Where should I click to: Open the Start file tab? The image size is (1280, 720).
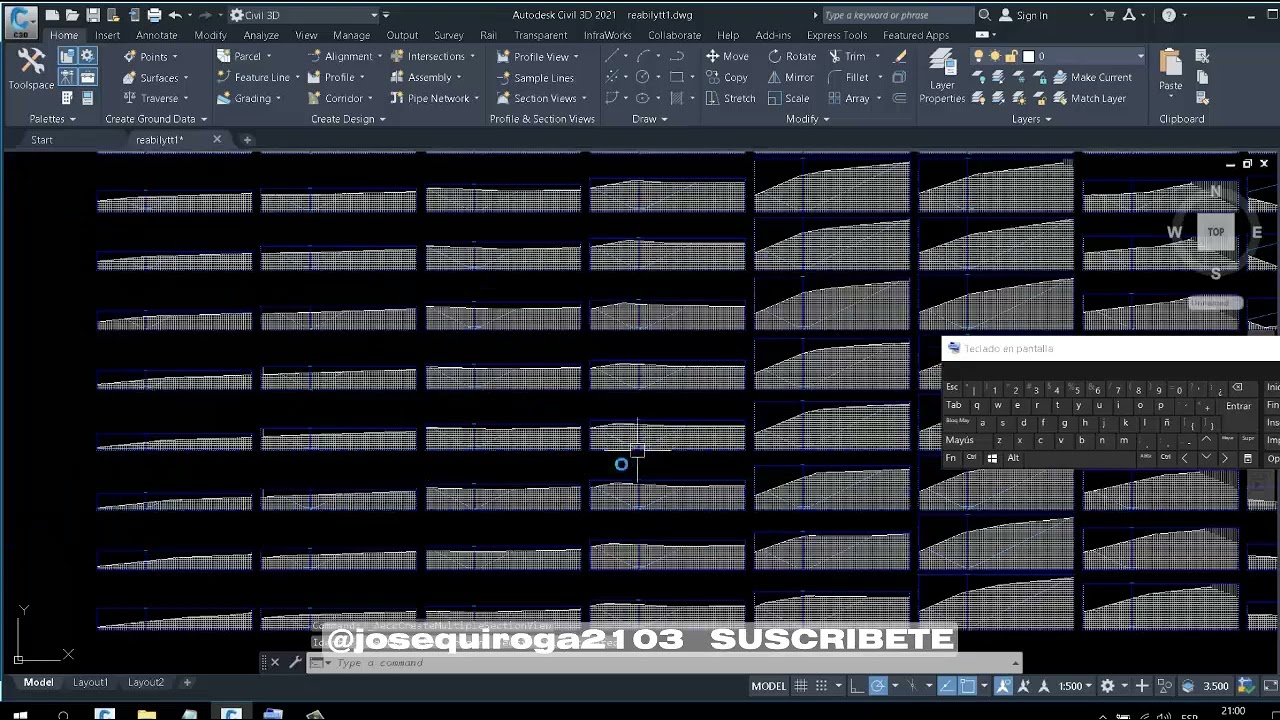click(42, 140)
